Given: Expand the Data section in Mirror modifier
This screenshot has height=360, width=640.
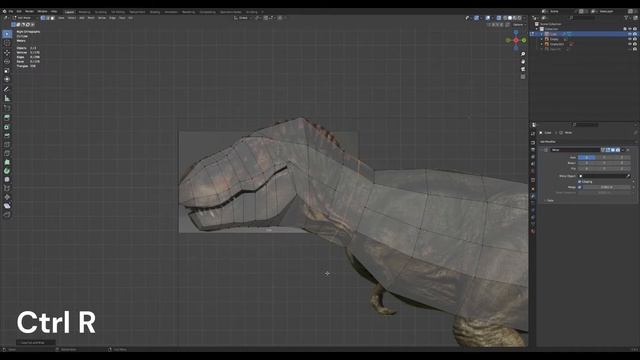Looking at the screenshot, I should click(x=549, y=200).
